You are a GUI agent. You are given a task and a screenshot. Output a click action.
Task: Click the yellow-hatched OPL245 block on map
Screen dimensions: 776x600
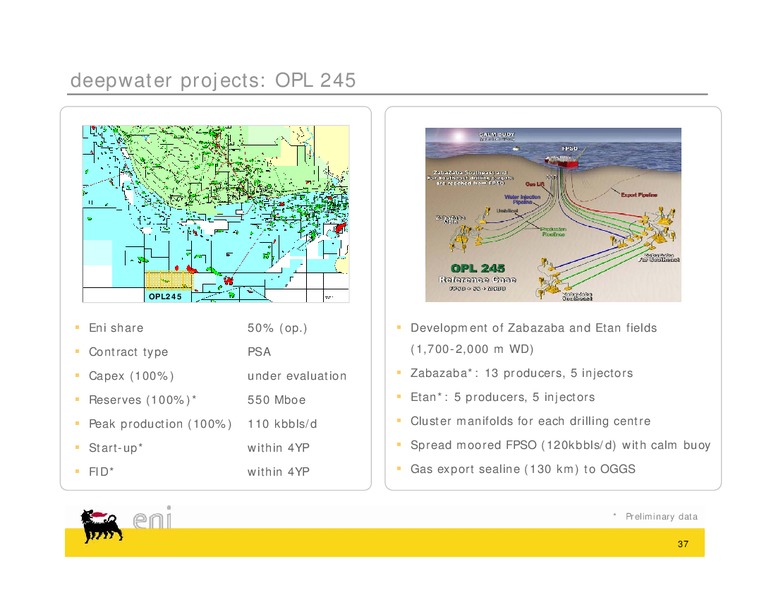(x=168, y=279)
